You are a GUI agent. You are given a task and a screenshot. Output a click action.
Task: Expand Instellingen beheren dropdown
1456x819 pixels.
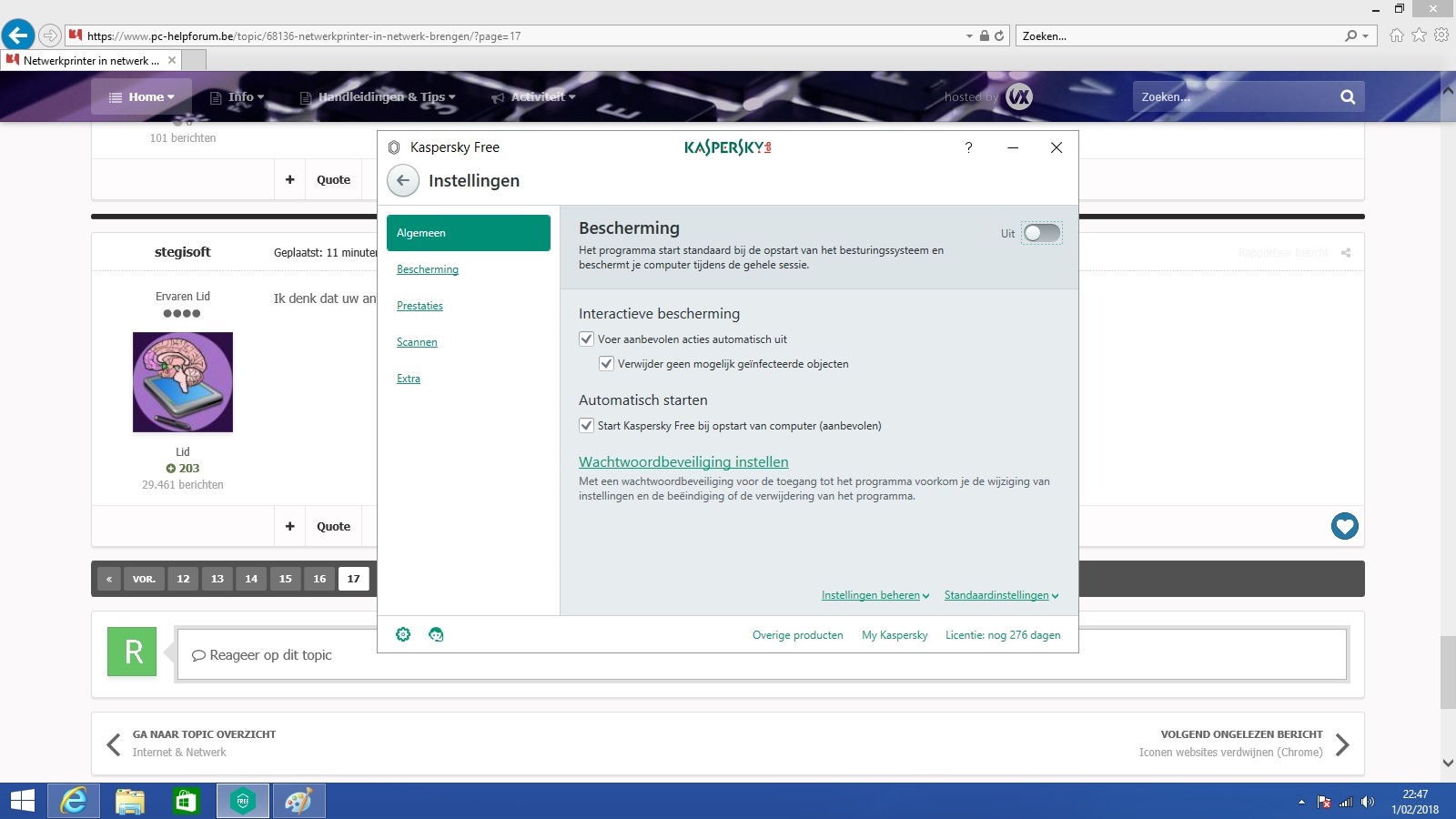coord(875,595)
